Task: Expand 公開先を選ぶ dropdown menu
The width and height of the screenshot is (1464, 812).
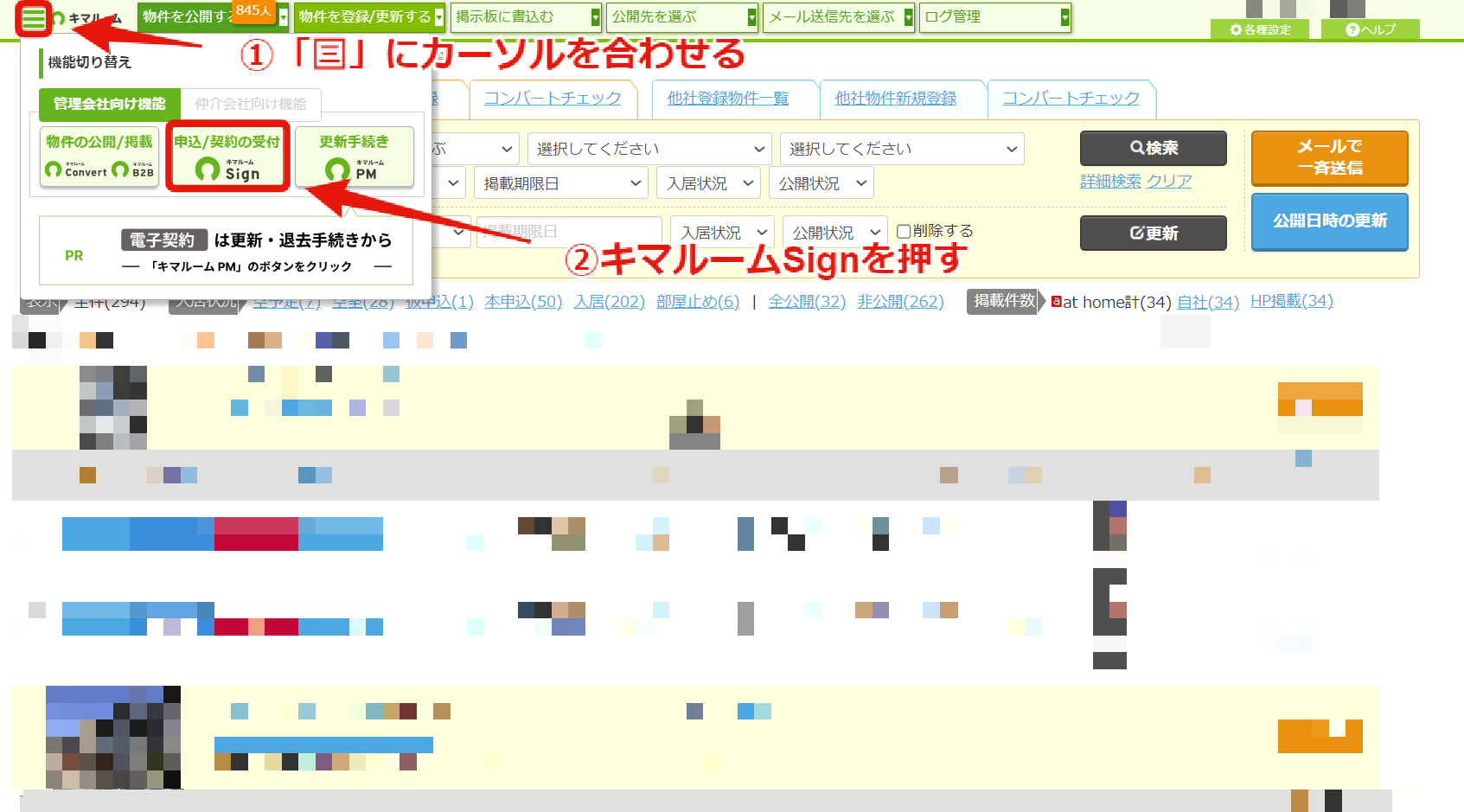Action: 752,16
